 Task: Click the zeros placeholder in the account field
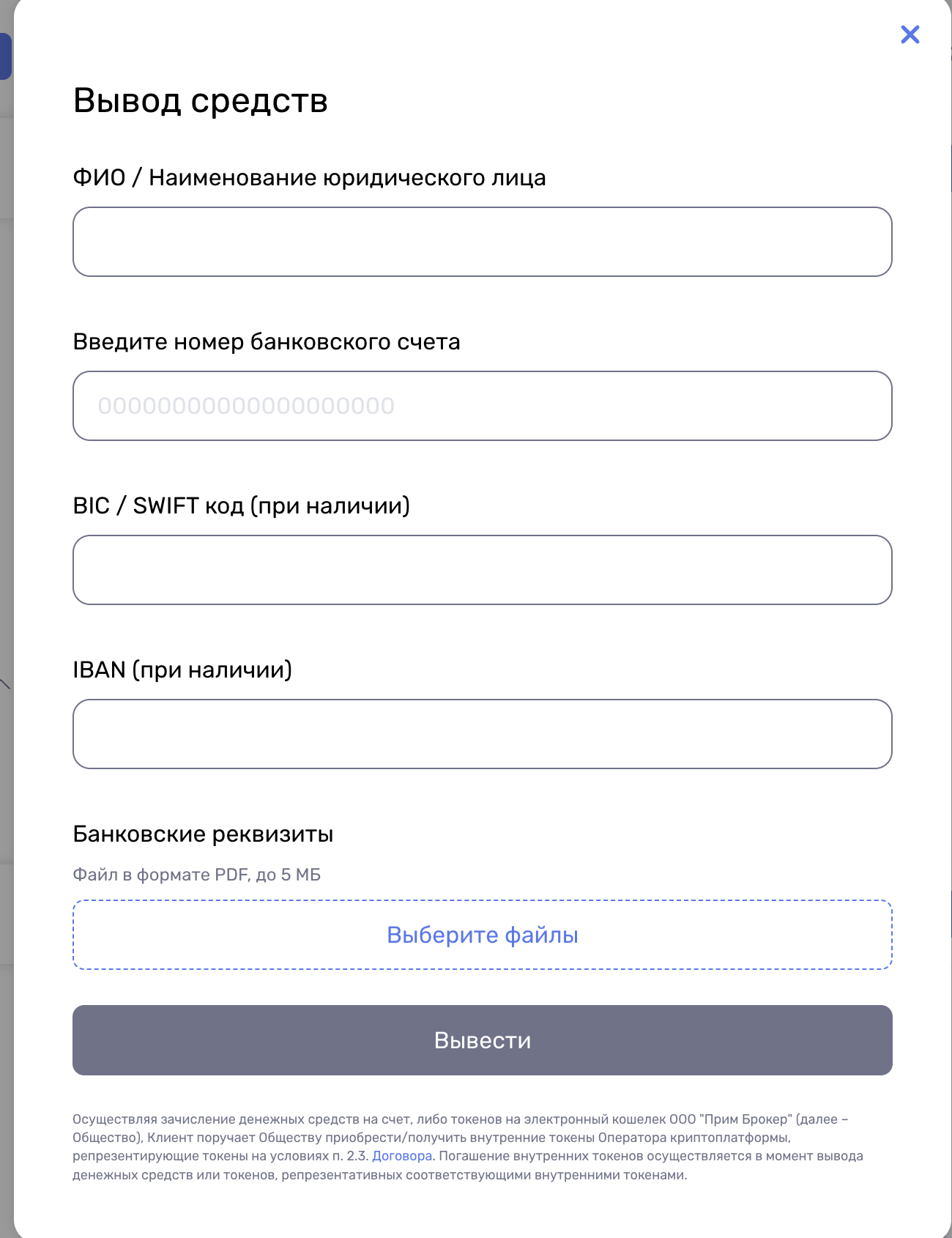point(246,406)
